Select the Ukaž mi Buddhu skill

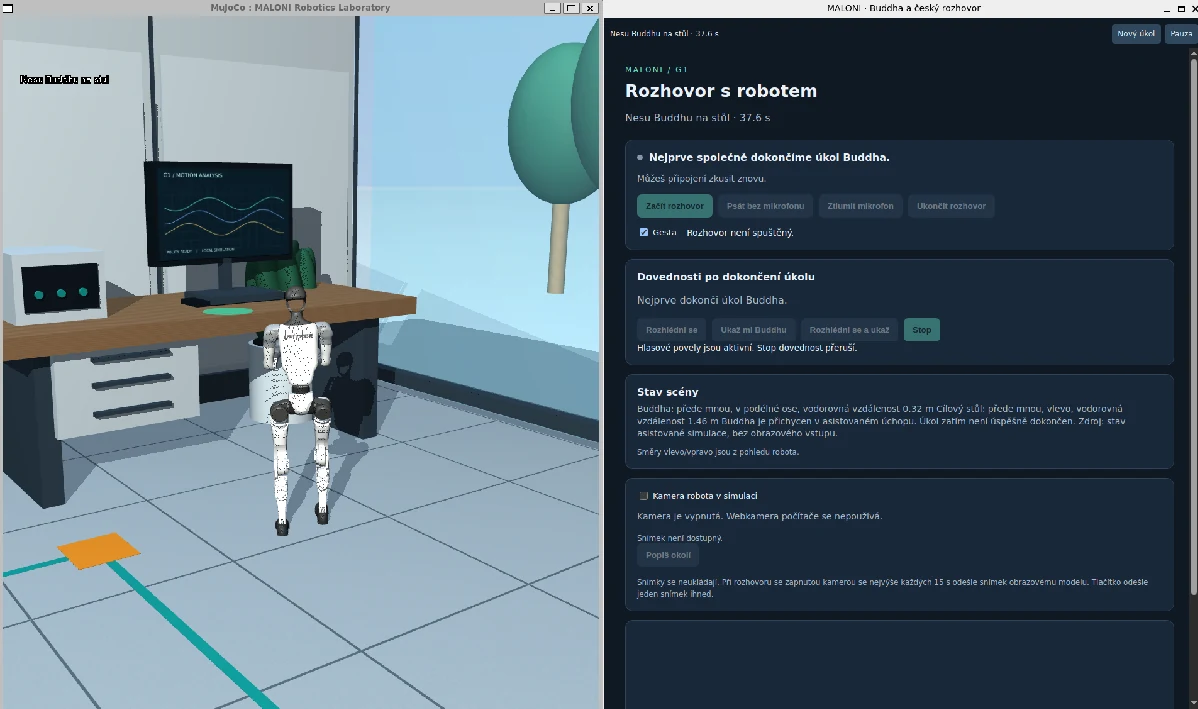(x=753, y=330)
